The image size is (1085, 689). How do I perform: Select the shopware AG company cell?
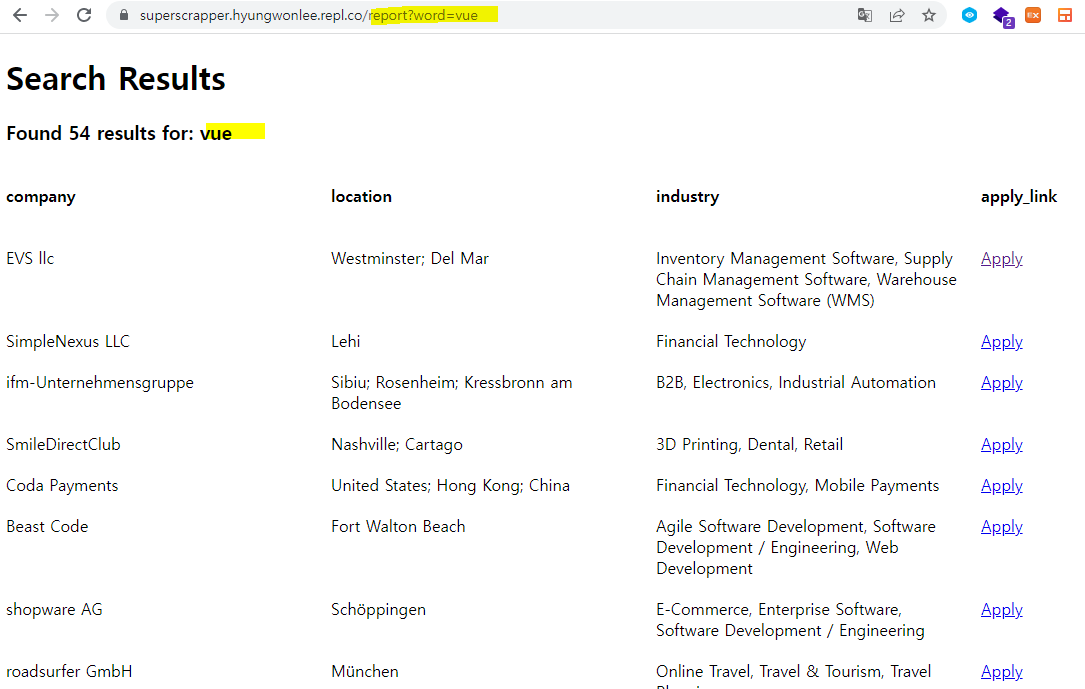coord(54,609)
